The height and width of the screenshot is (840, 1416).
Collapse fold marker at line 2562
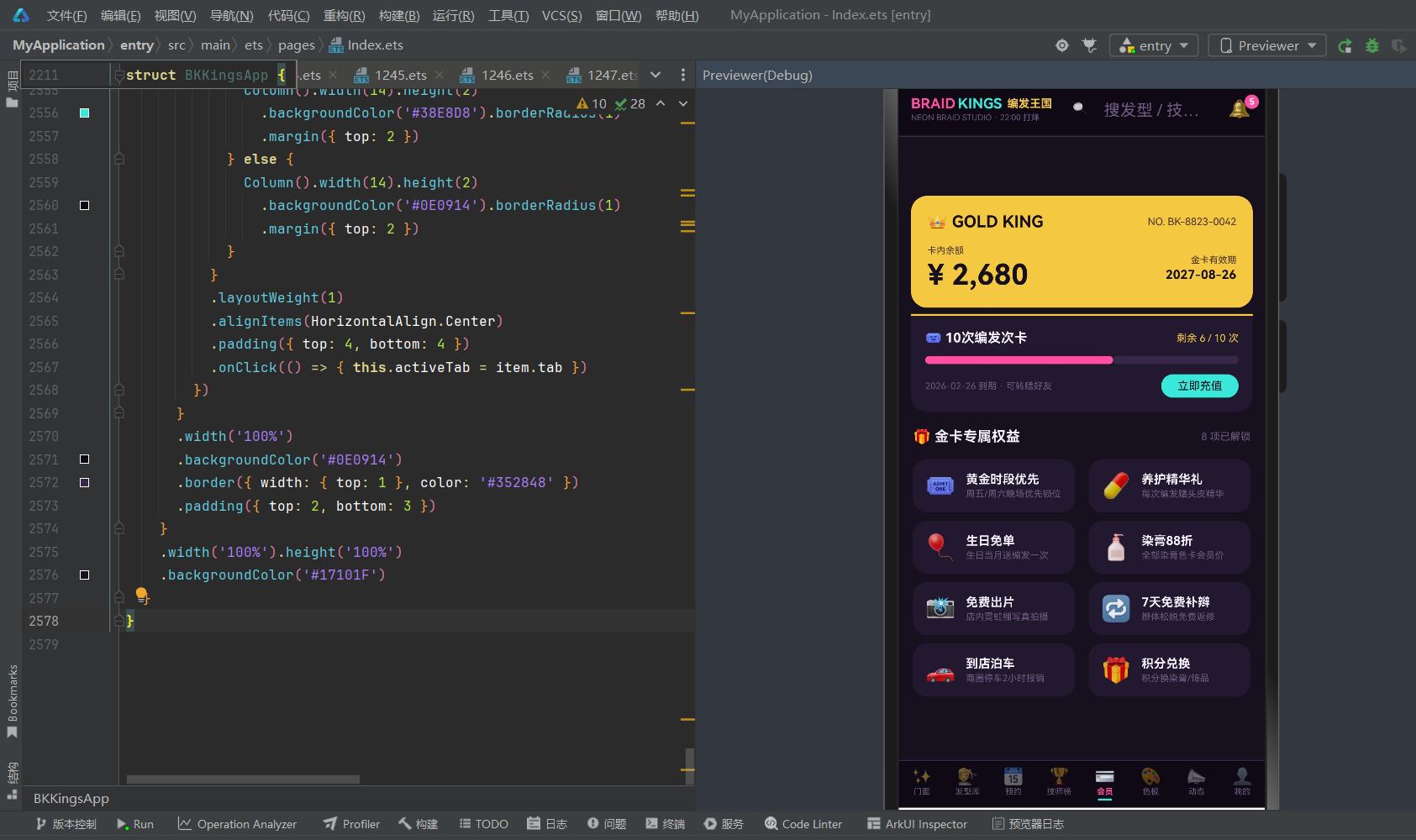(119, 251)
